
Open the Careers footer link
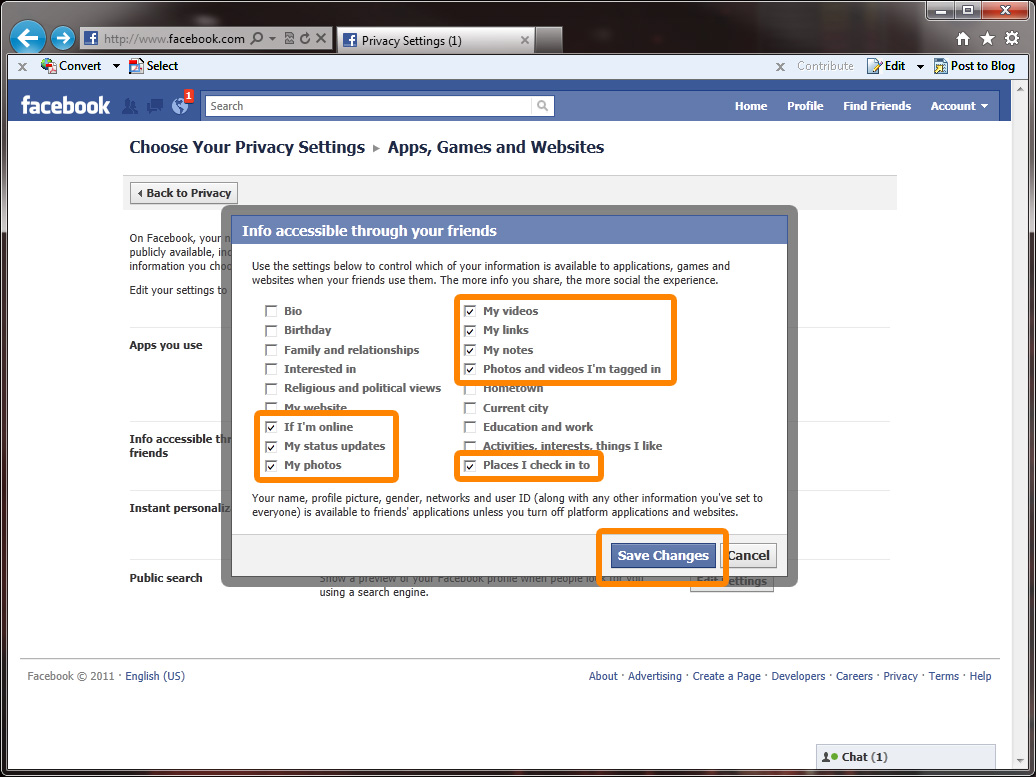854,676
